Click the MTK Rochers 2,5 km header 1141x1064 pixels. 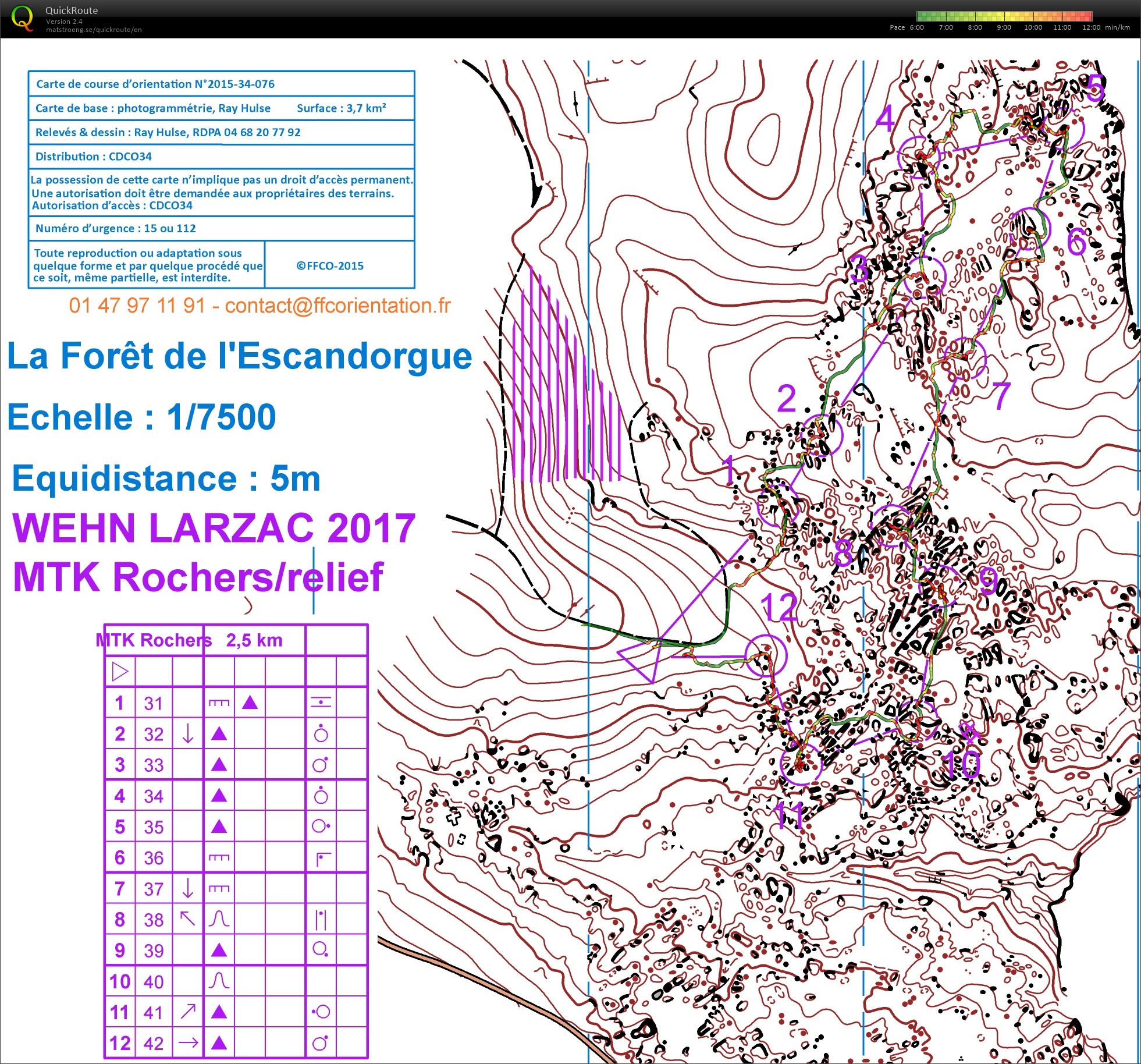[x=189, y=640]
